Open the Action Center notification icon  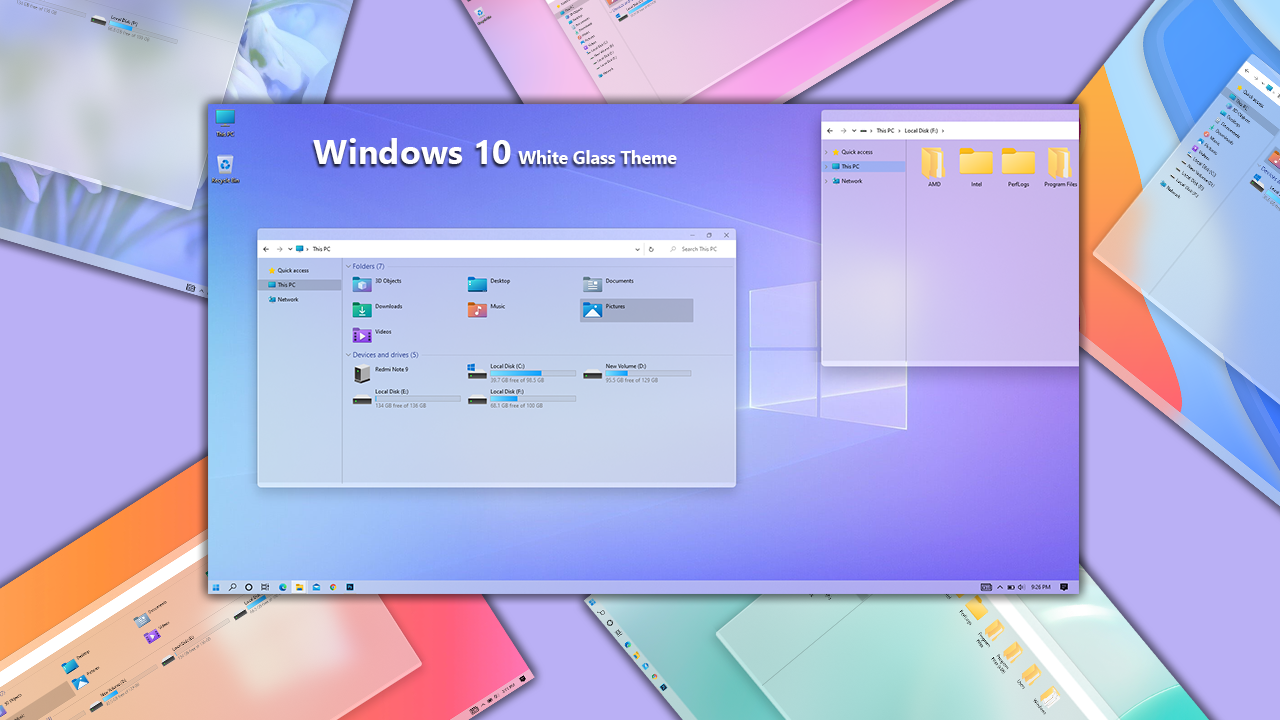(x=1064, y=587)
